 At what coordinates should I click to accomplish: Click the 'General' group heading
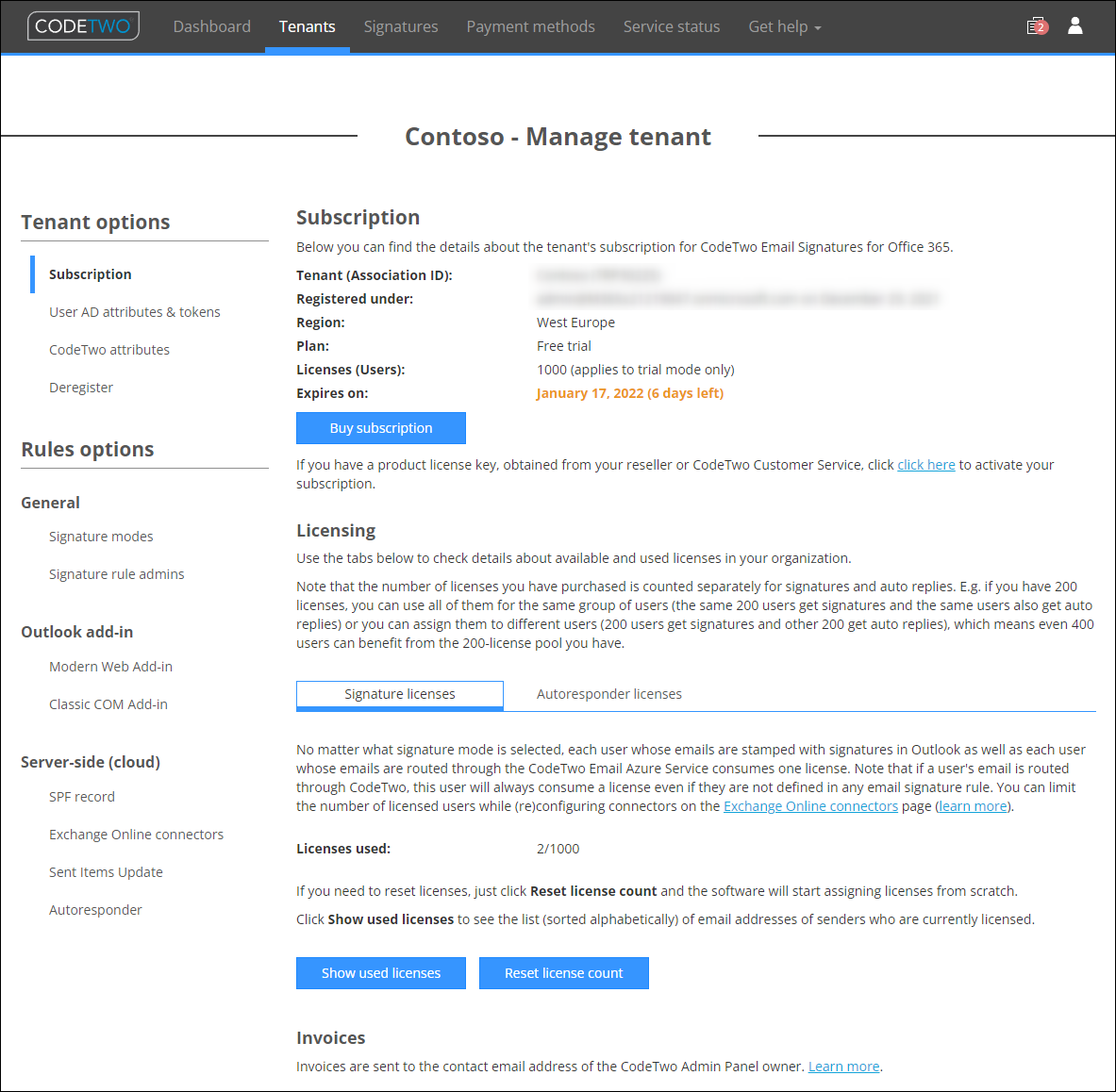(x=51, y=503)
